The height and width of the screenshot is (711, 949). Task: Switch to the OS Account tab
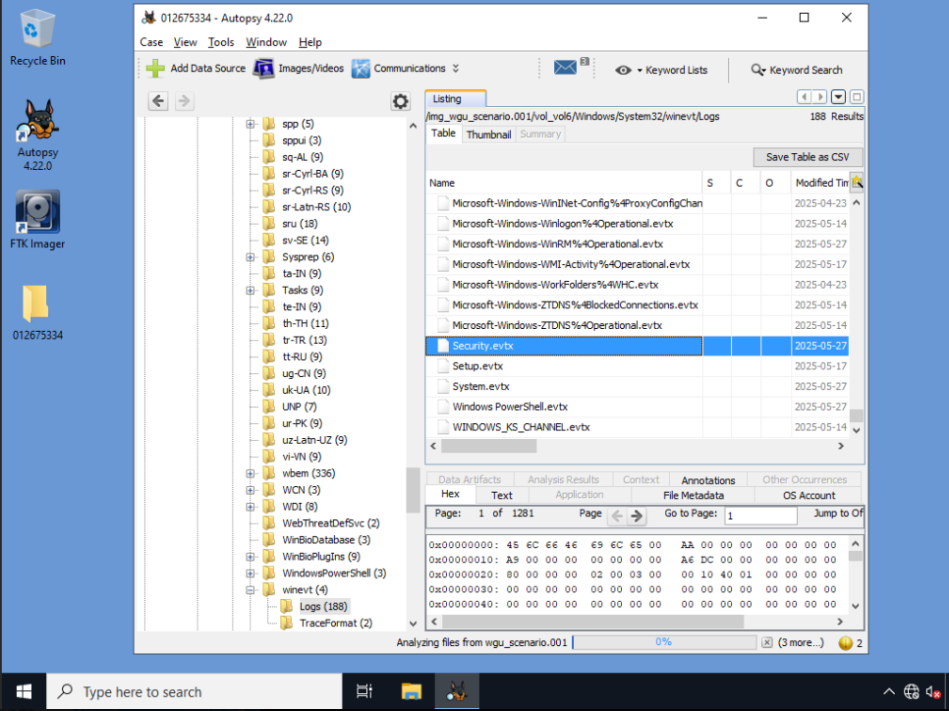(809, 496)
